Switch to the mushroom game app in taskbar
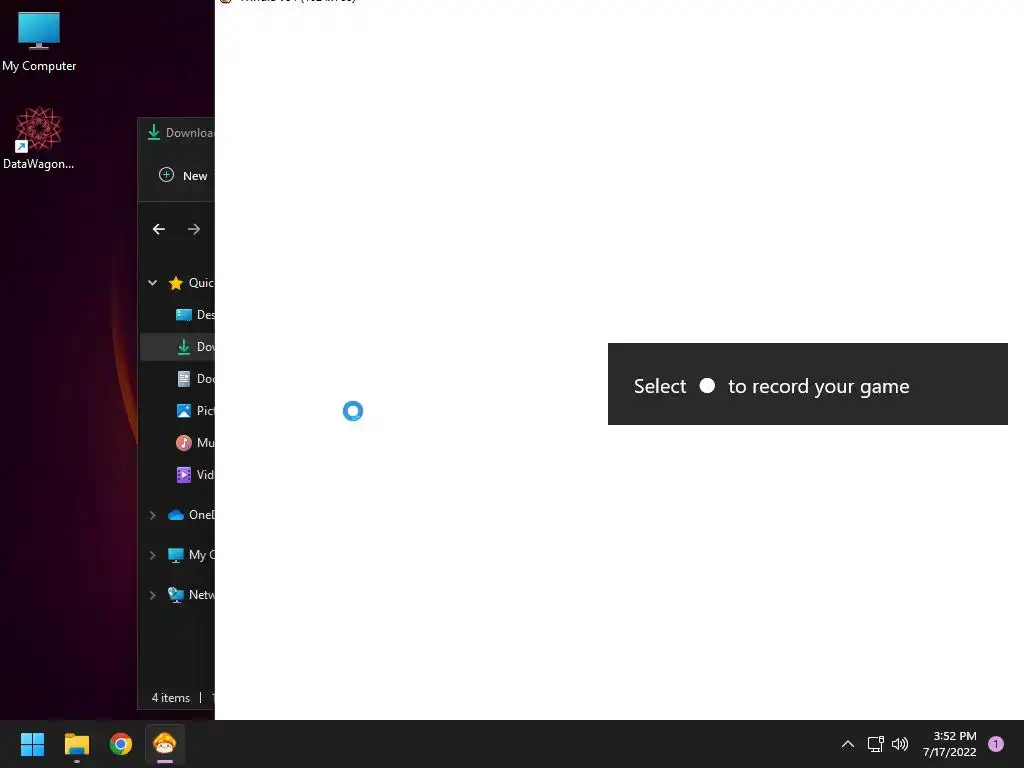This screenshot has width=1024, height=768. [165, 744]
